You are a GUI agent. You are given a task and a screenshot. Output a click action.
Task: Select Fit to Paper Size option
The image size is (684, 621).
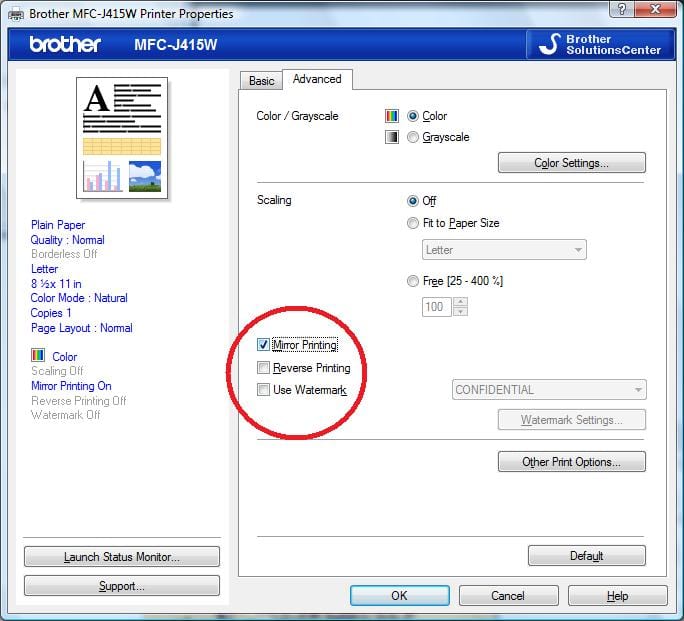[x=412, y=223]
